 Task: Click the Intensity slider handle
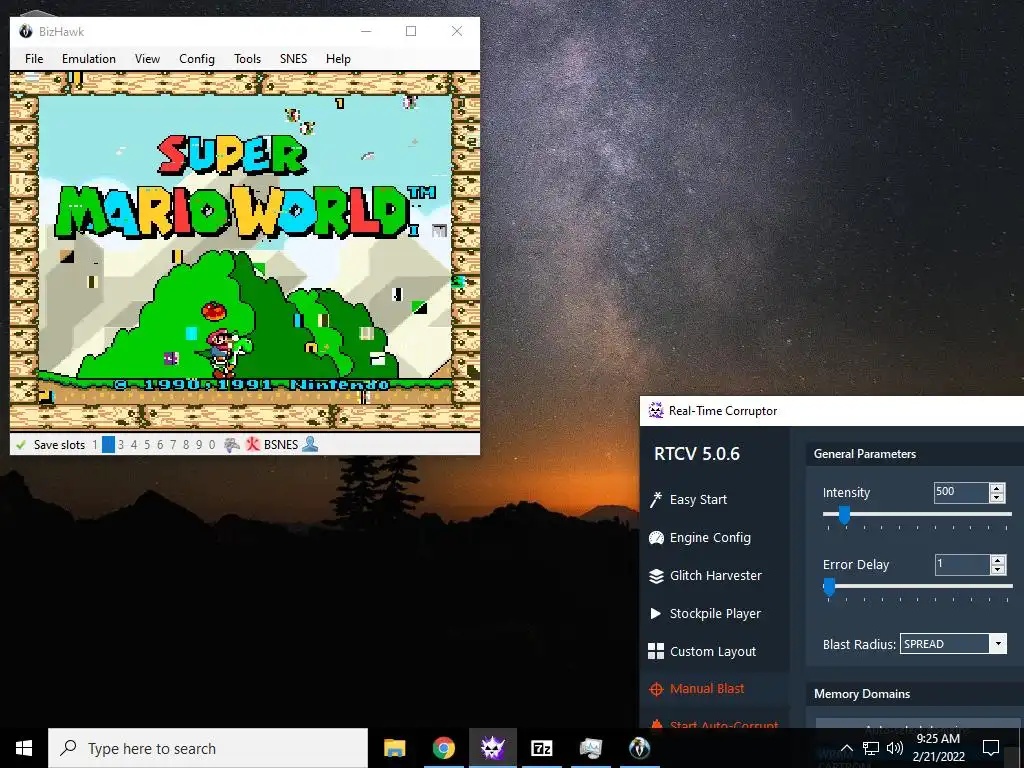coord(844,515)
